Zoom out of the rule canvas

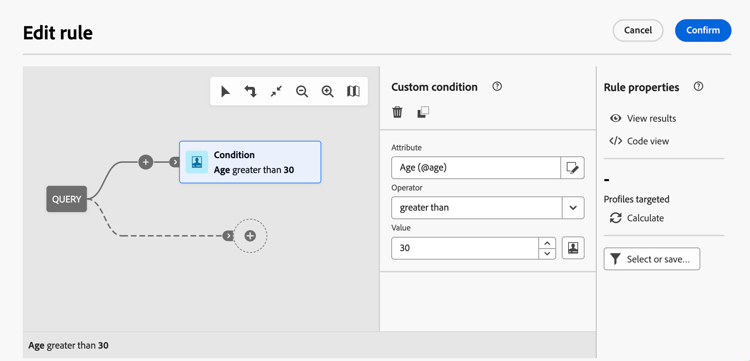point(302,91)
